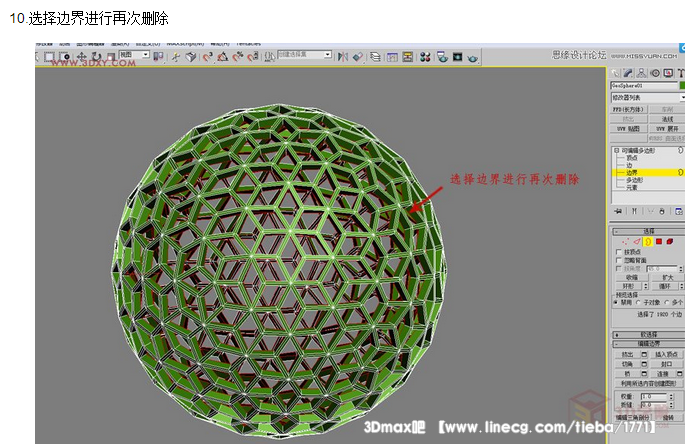Collapse the 选择 rollout header
Image resolution: width=685 pixels, height=444 pixels.
pyautogui.click(x=648, y=231)
